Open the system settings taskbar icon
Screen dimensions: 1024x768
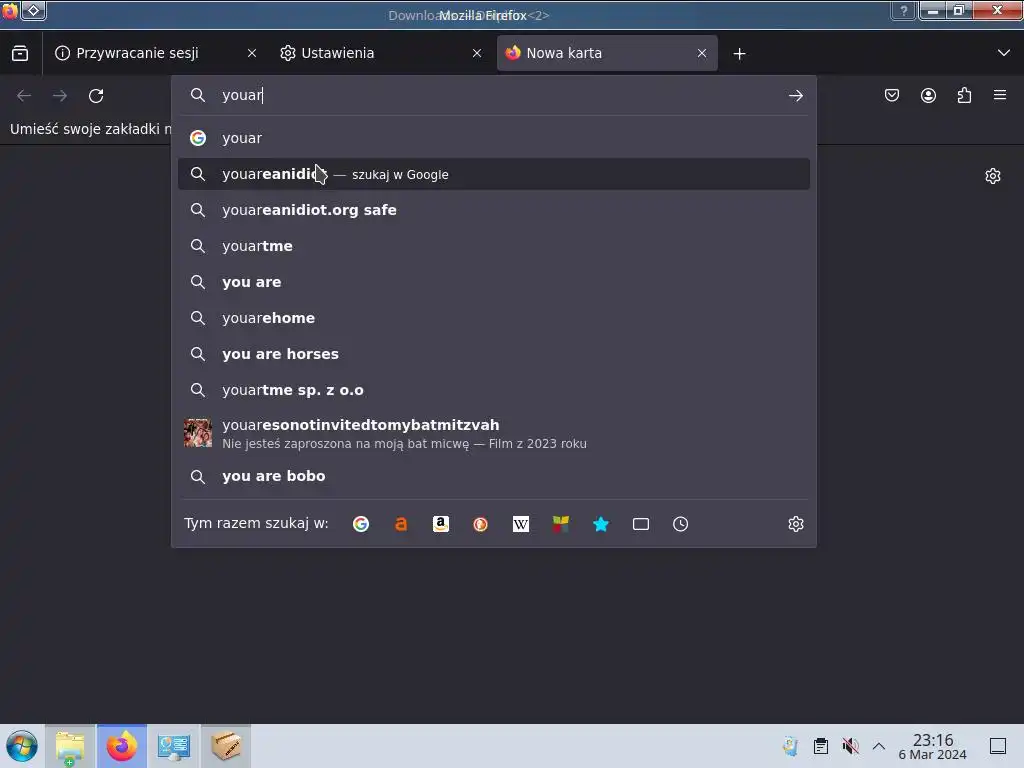[x=174, y=746]
